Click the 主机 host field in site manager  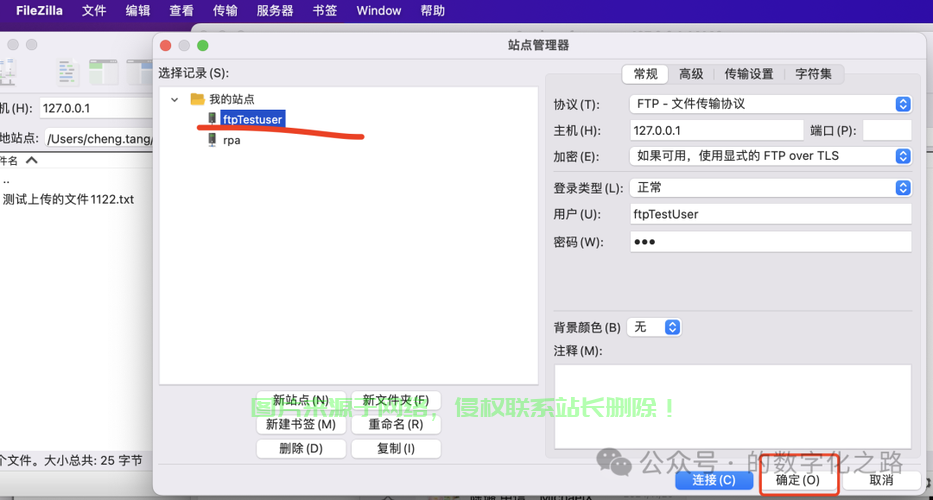tap(716, 130)
